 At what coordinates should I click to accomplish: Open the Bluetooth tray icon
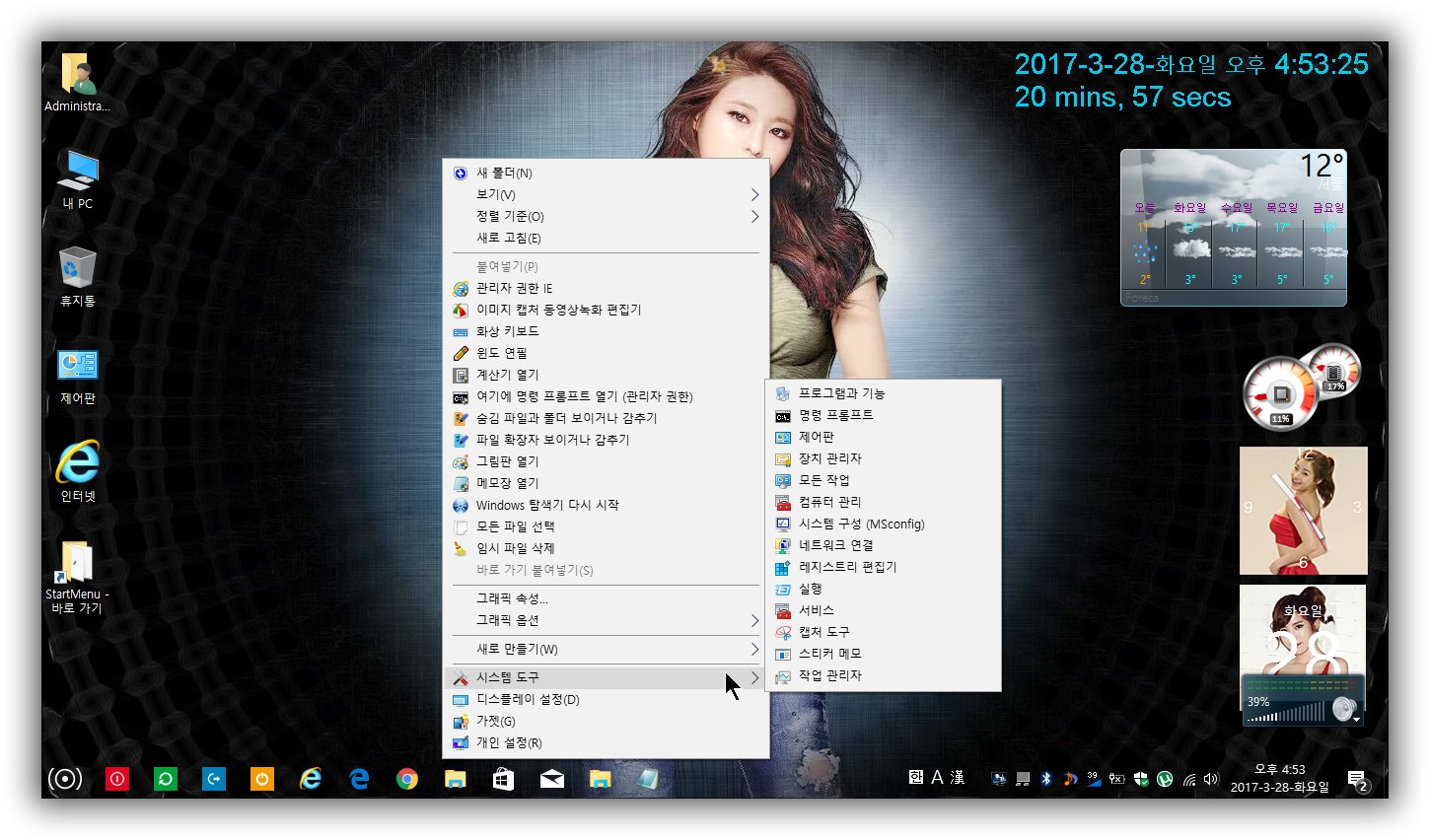click(x=1046, y=779)
